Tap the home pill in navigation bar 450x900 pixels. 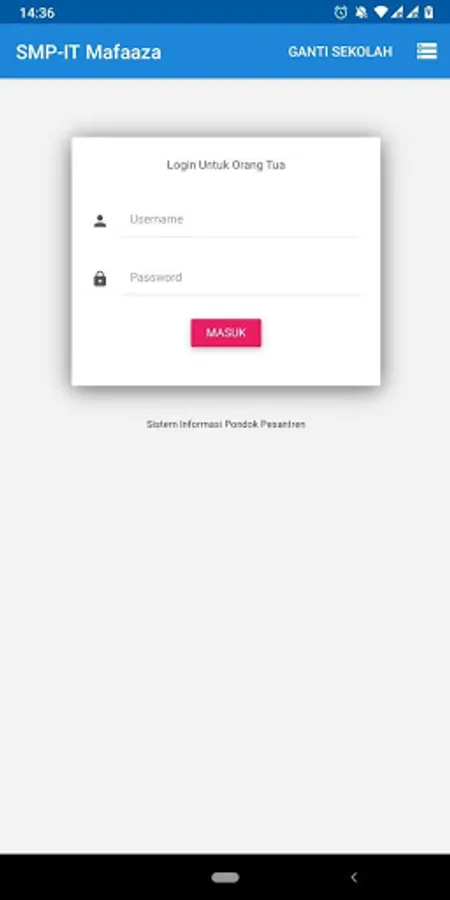[225, 877]
